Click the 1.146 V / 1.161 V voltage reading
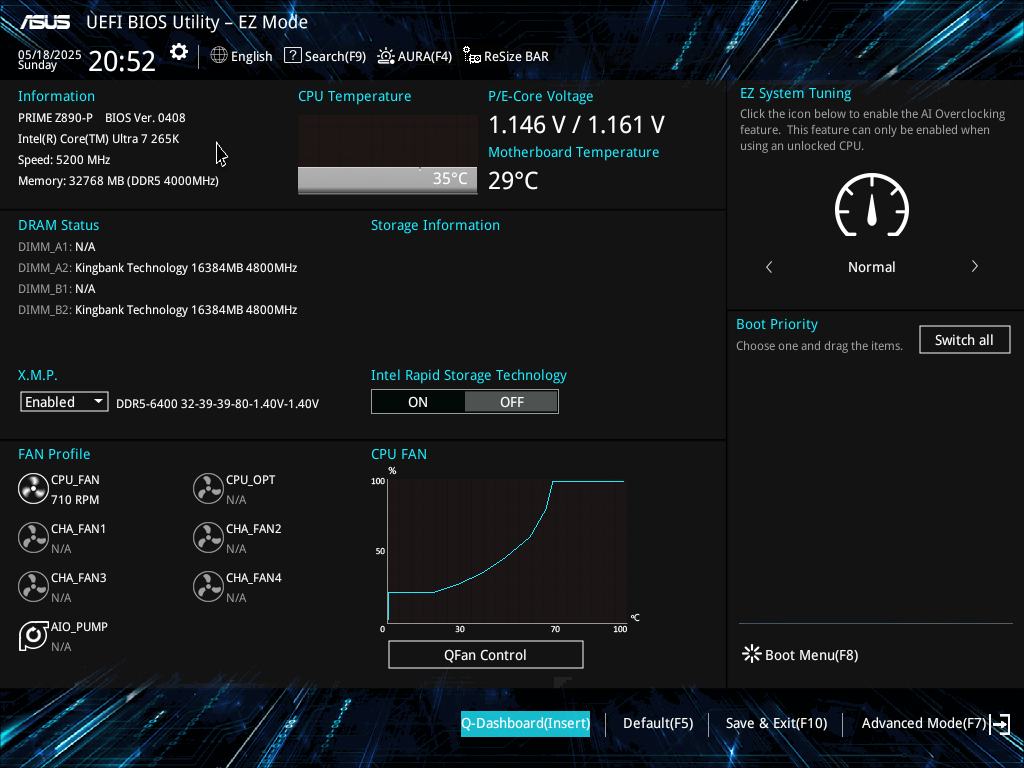1024x768 pixels. point(576,124)
